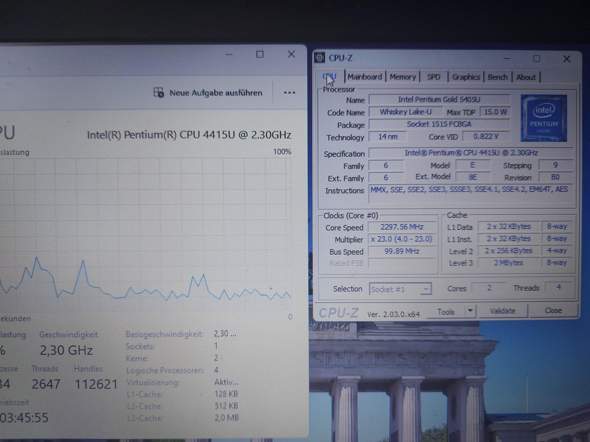Click the Validate button
This screenshot has width=590, height=442.
point(502,311)
